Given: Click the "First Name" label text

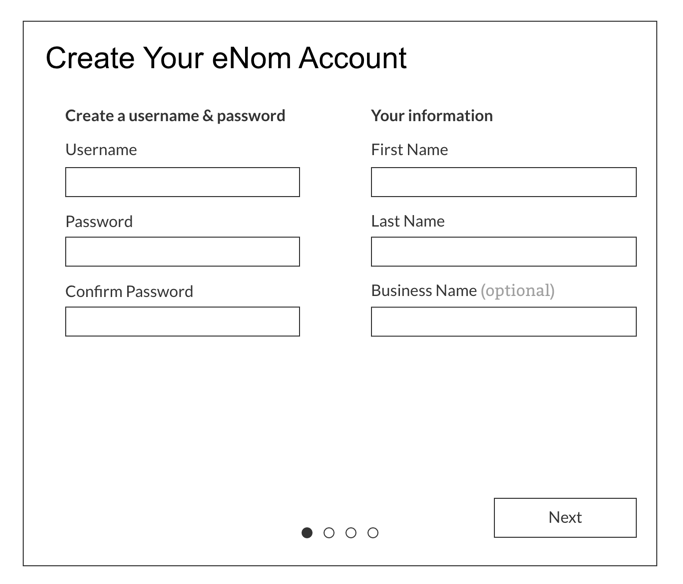Looking at the screenshot, I should [409, 150].
